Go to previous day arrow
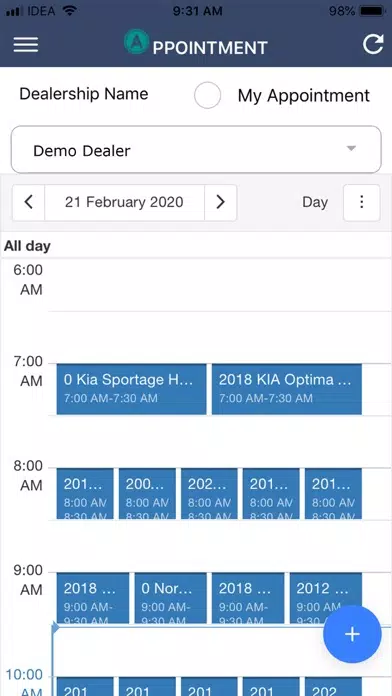This screenshot has width=392, height=696. point(28,202)
